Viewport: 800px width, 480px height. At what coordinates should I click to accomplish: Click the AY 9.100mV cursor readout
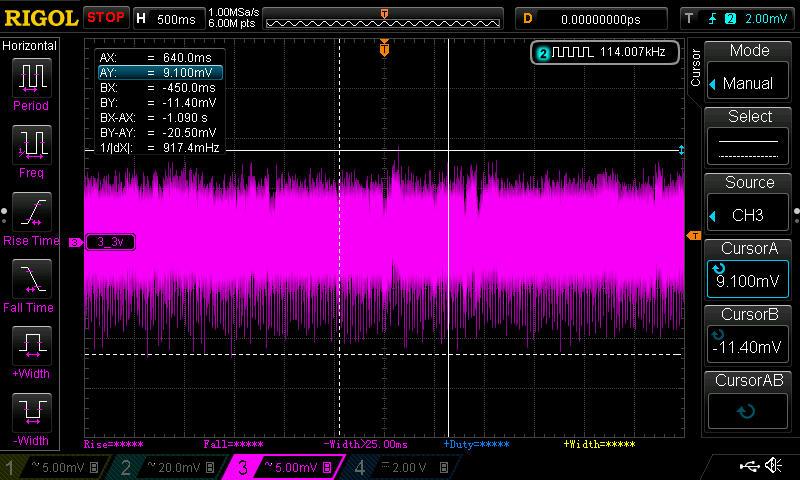tap(159, 73)
